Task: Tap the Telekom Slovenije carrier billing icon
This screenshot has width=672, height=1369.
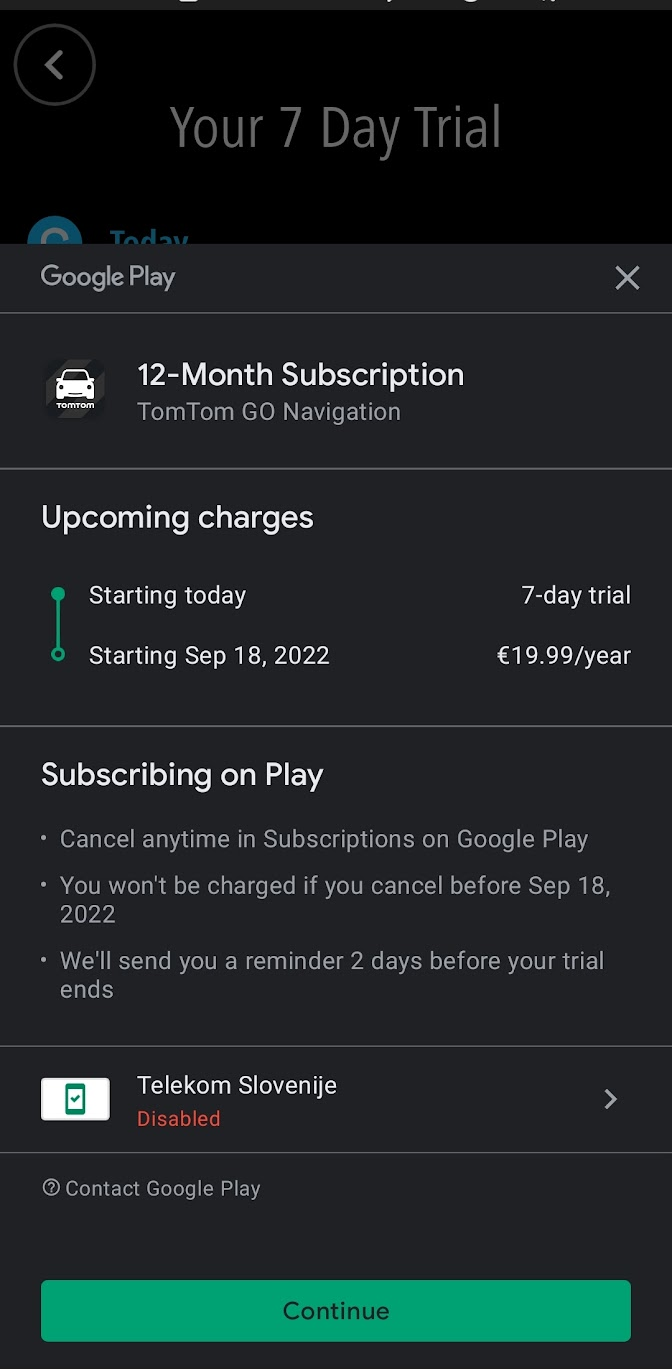Action: (x=75, y=1099)
